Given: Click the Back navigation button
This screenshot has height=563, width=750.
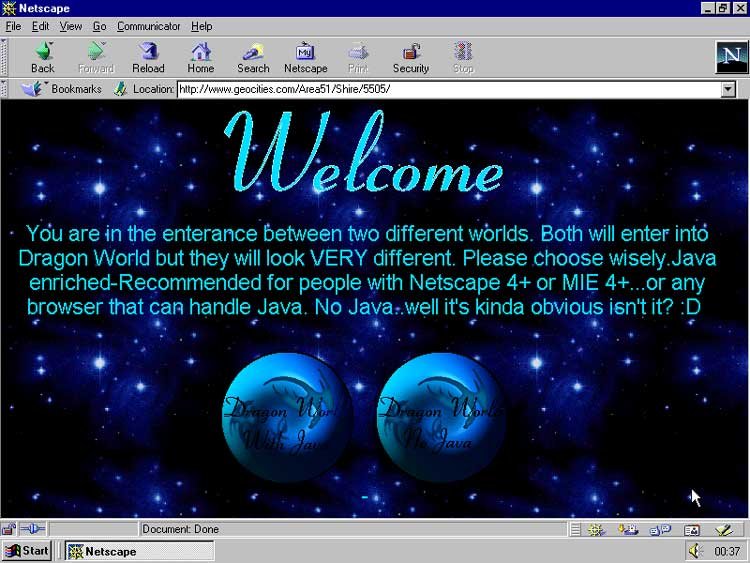Looking at the screenshot, I should pyautogui.click(x=42, y=57).
